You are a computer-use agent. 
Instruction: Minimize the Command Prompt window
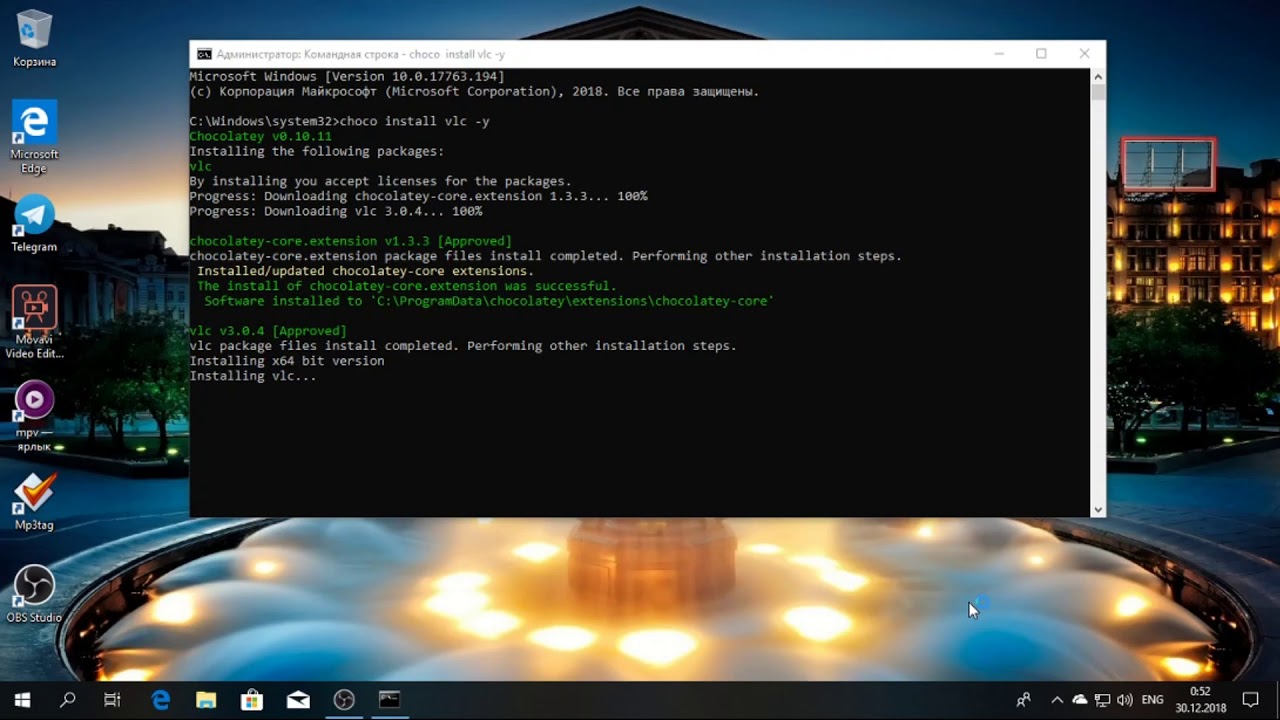click(998, 54)
